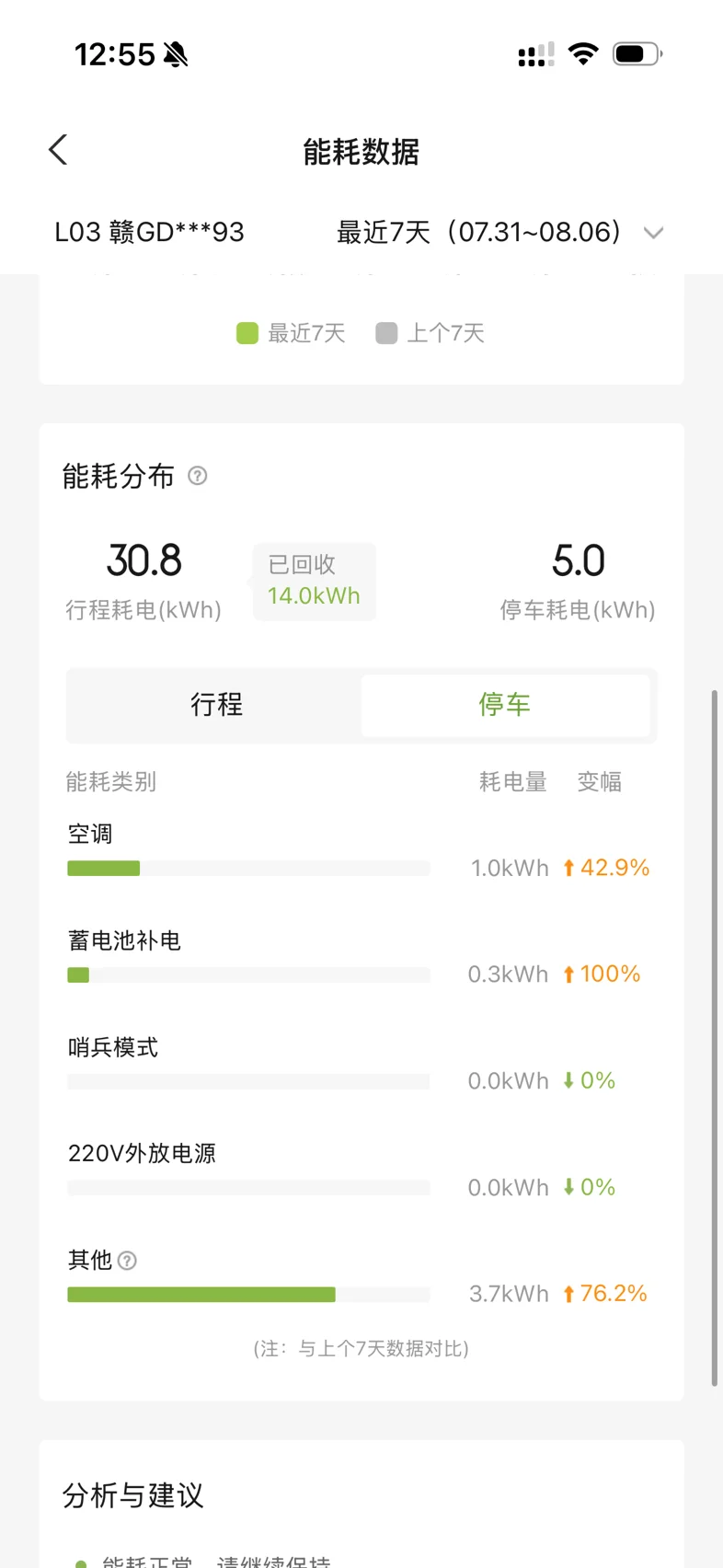Viewport: 723px width, 1568px height.
Task: Tap the muted bell status icon
Action: click(176, 55)
